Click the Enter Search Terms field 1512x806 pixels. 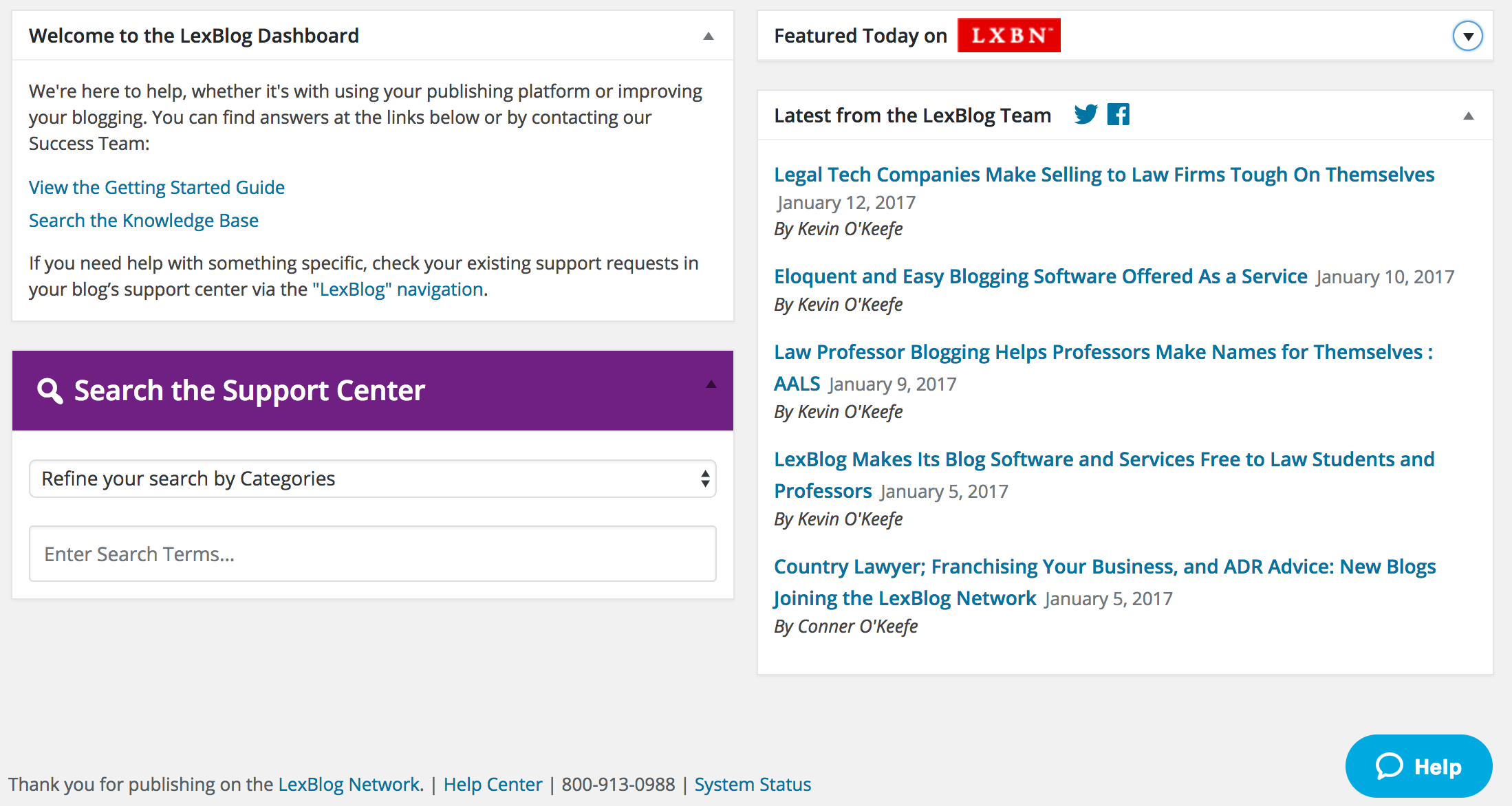pos(373,554)
